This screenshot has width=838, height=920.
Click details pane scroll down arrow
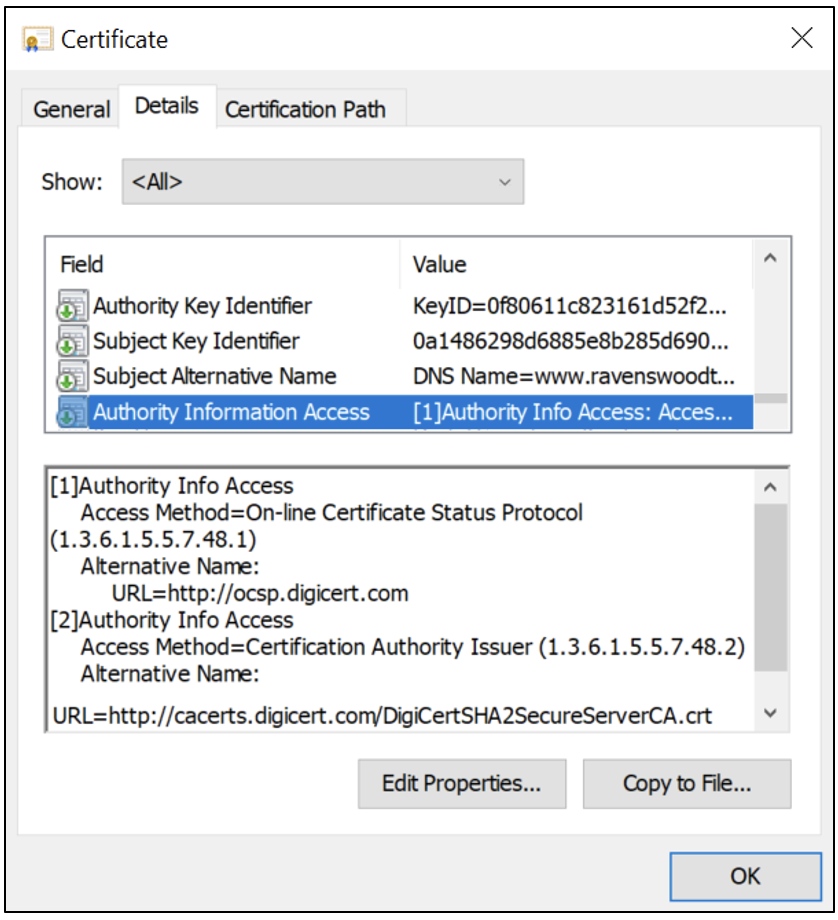click(771, 713)
